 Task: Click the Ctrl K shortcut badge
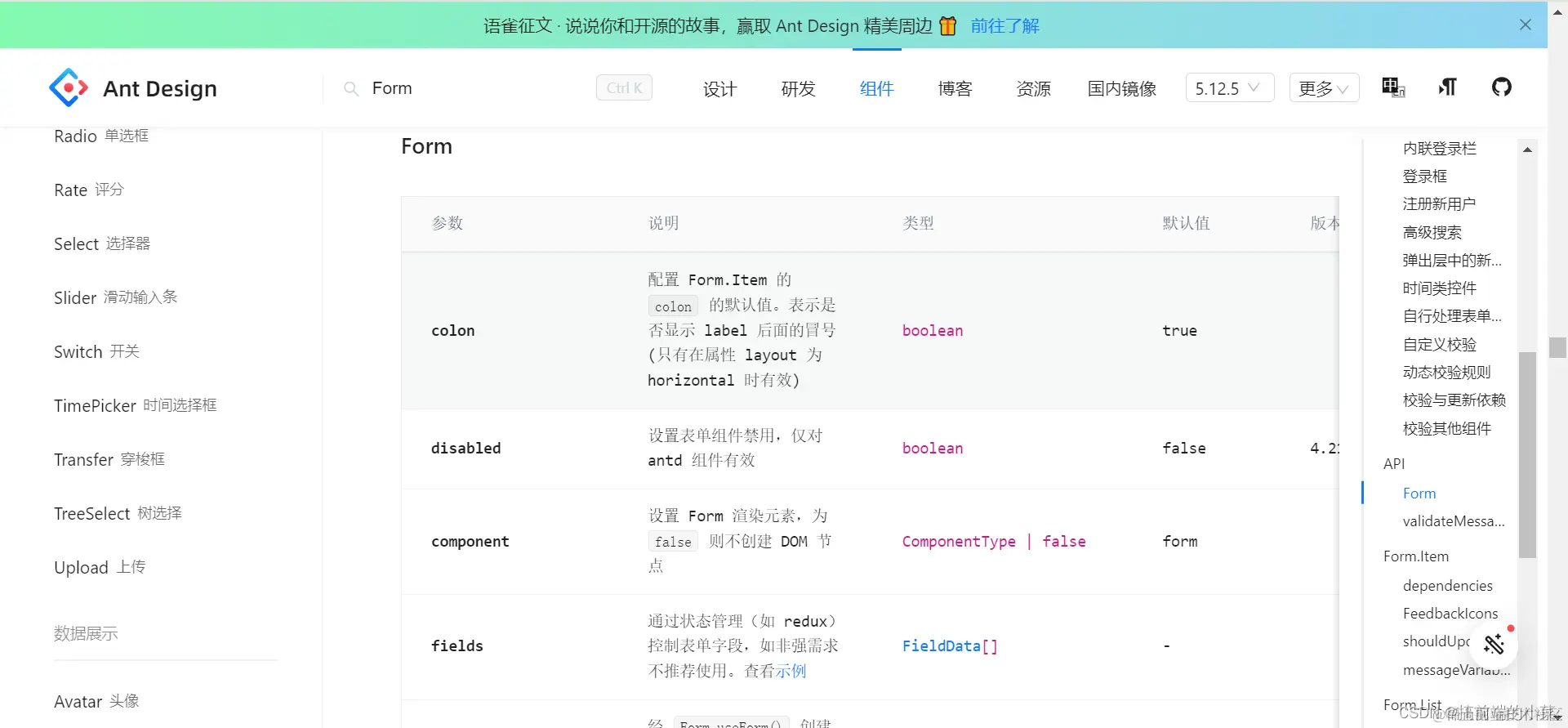(x=624, y=87)
